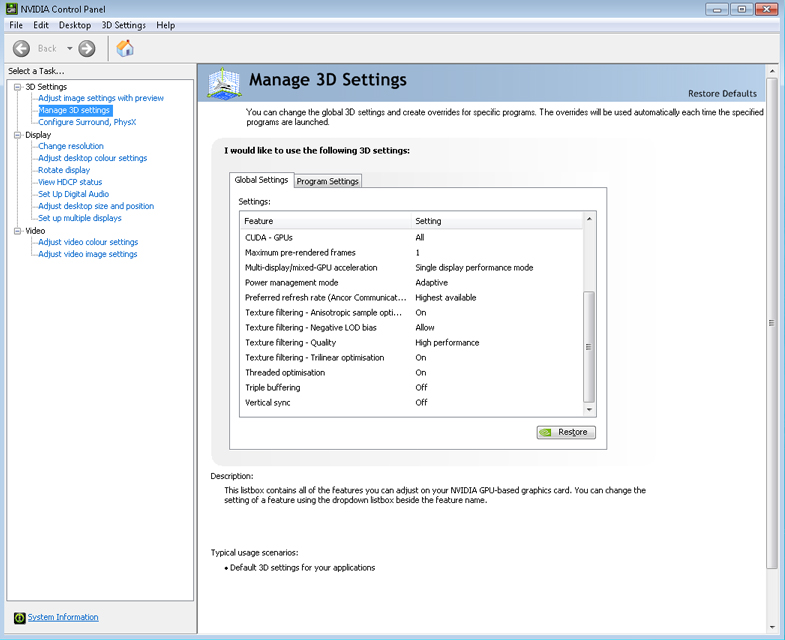Image resolution: width=785 pixels, height=640 pixels.
Task: Open the System Information link
Action: [63, 617]
